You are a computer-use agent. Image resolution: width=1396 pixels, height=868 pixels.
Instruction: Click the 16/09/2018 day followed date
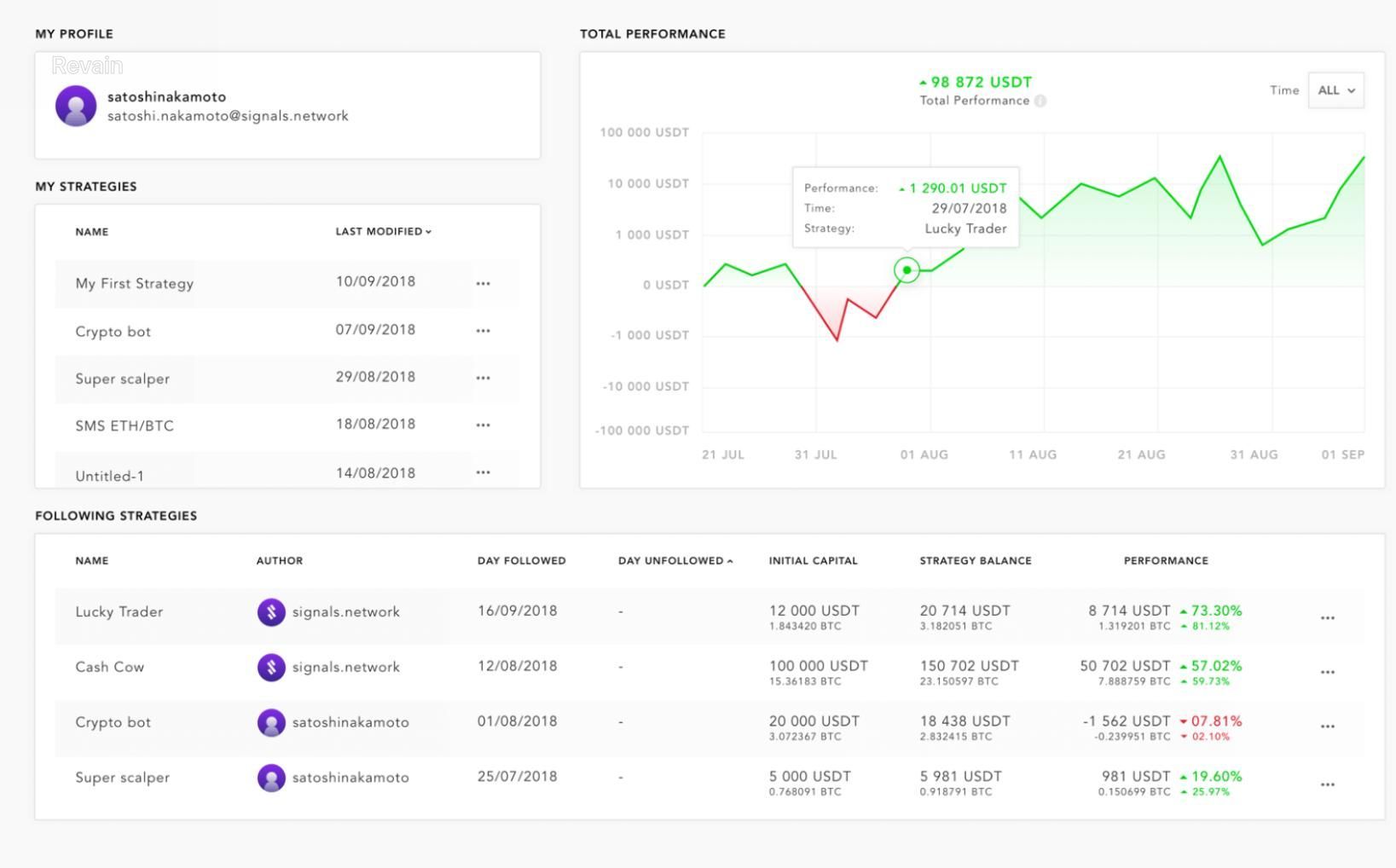[x=517, y=610]
